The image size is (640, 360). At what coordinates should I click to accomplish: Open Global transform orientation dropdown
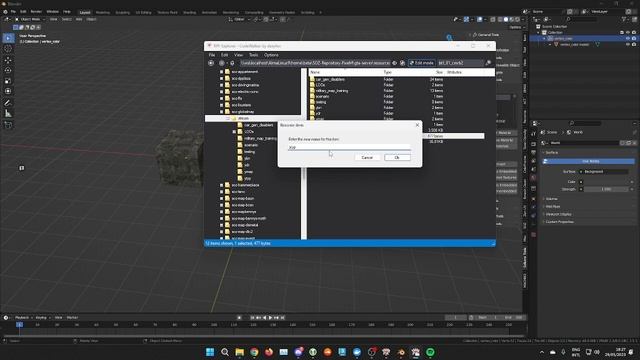tap(238, 19)
